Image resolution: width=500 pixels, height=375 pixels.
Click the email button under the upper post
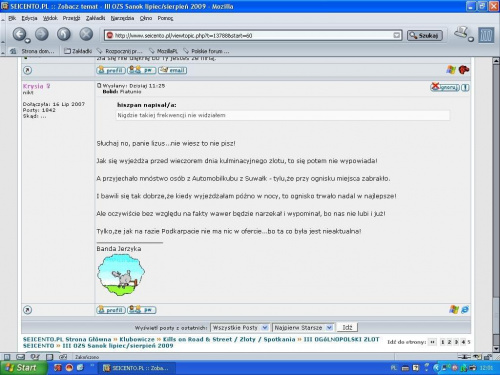click(x=173, y=70)
